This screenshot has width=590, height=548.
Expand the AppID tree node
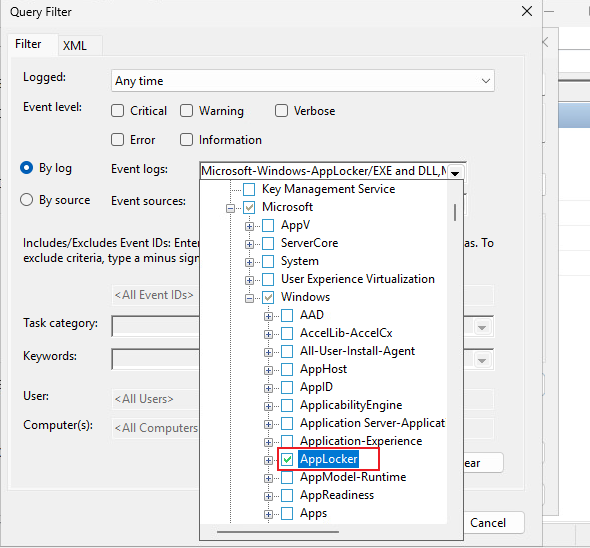(268, 388)
